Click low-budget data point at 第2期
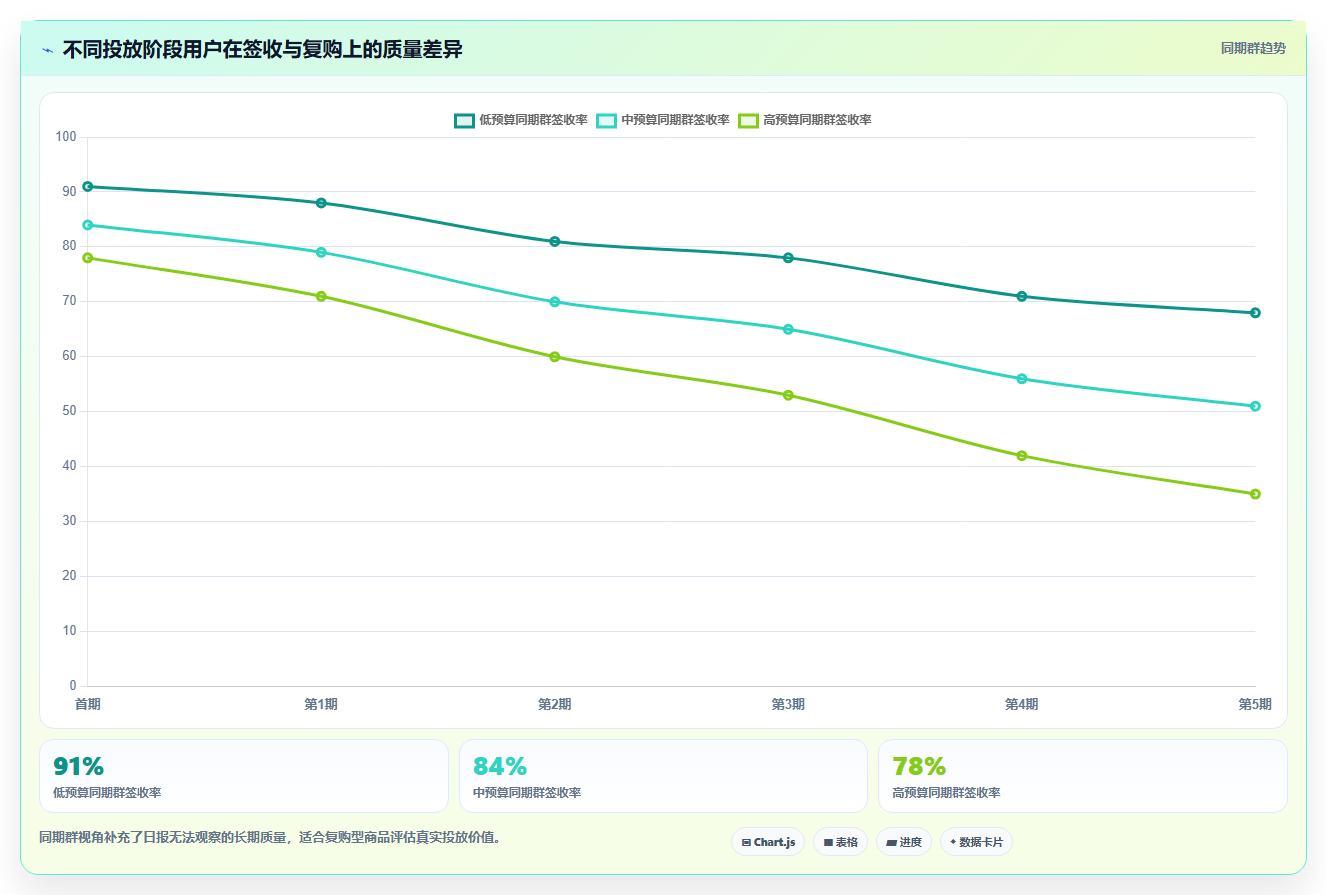Screen dimensions: 1327x895 555,241
